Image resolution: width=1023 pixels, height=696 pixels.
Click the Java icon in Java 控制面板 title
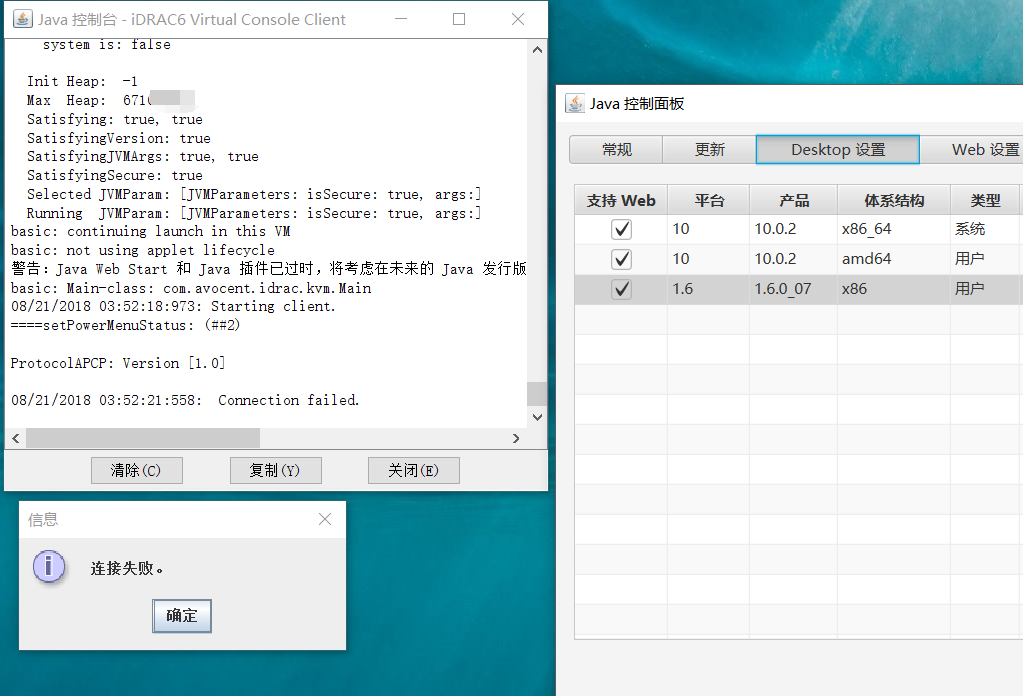pos(575,103)
